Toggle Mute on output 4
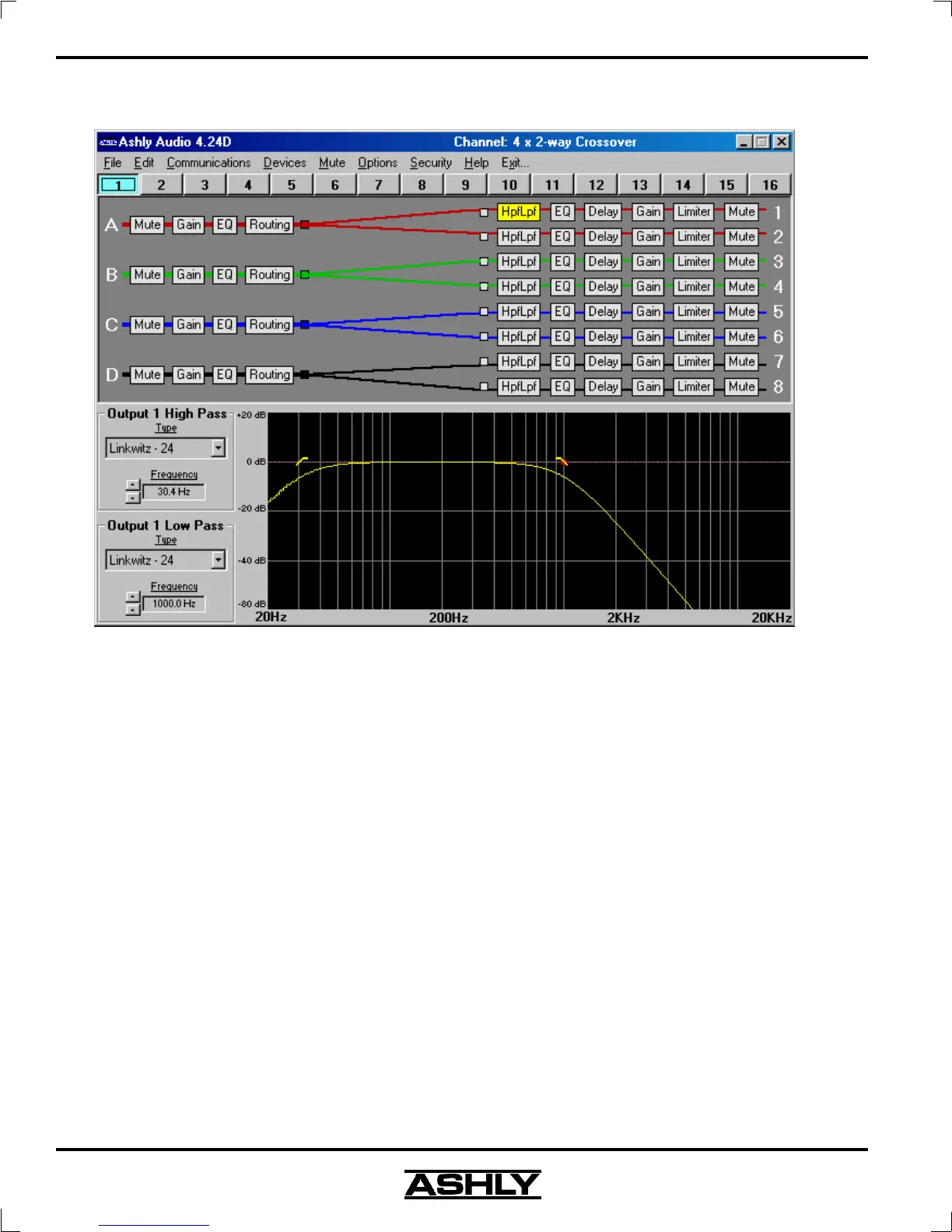952x1232 pixels. click(741, 286)
